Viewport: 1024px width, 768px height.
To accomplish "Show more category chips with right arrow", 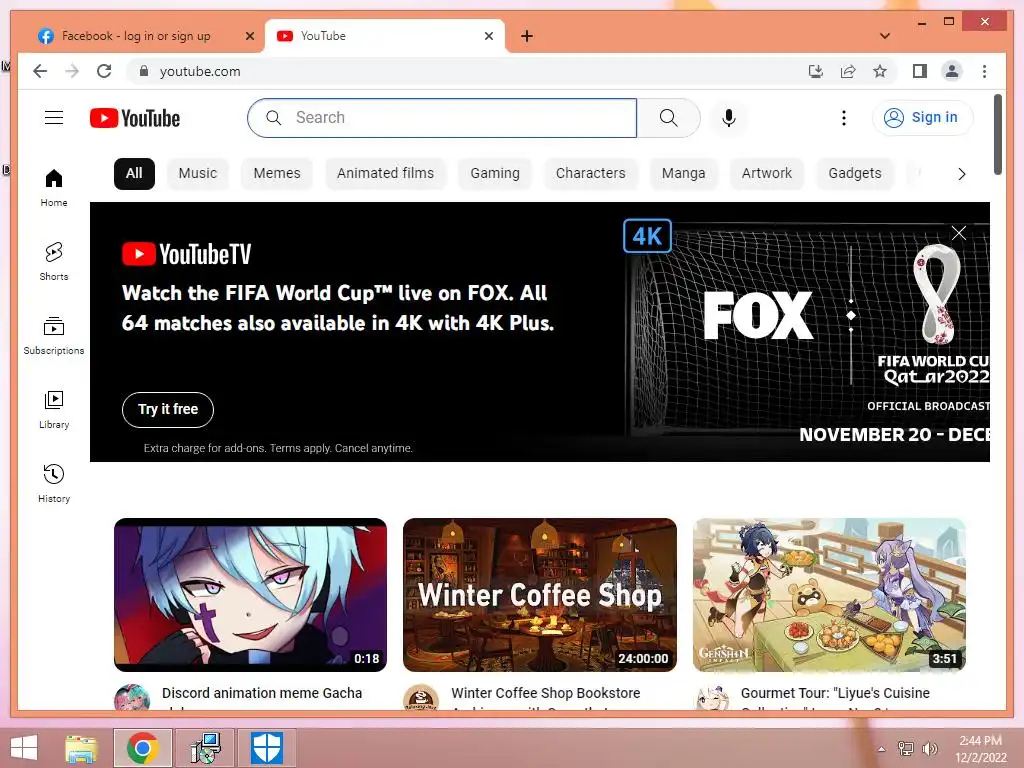I will coord(961,174).
